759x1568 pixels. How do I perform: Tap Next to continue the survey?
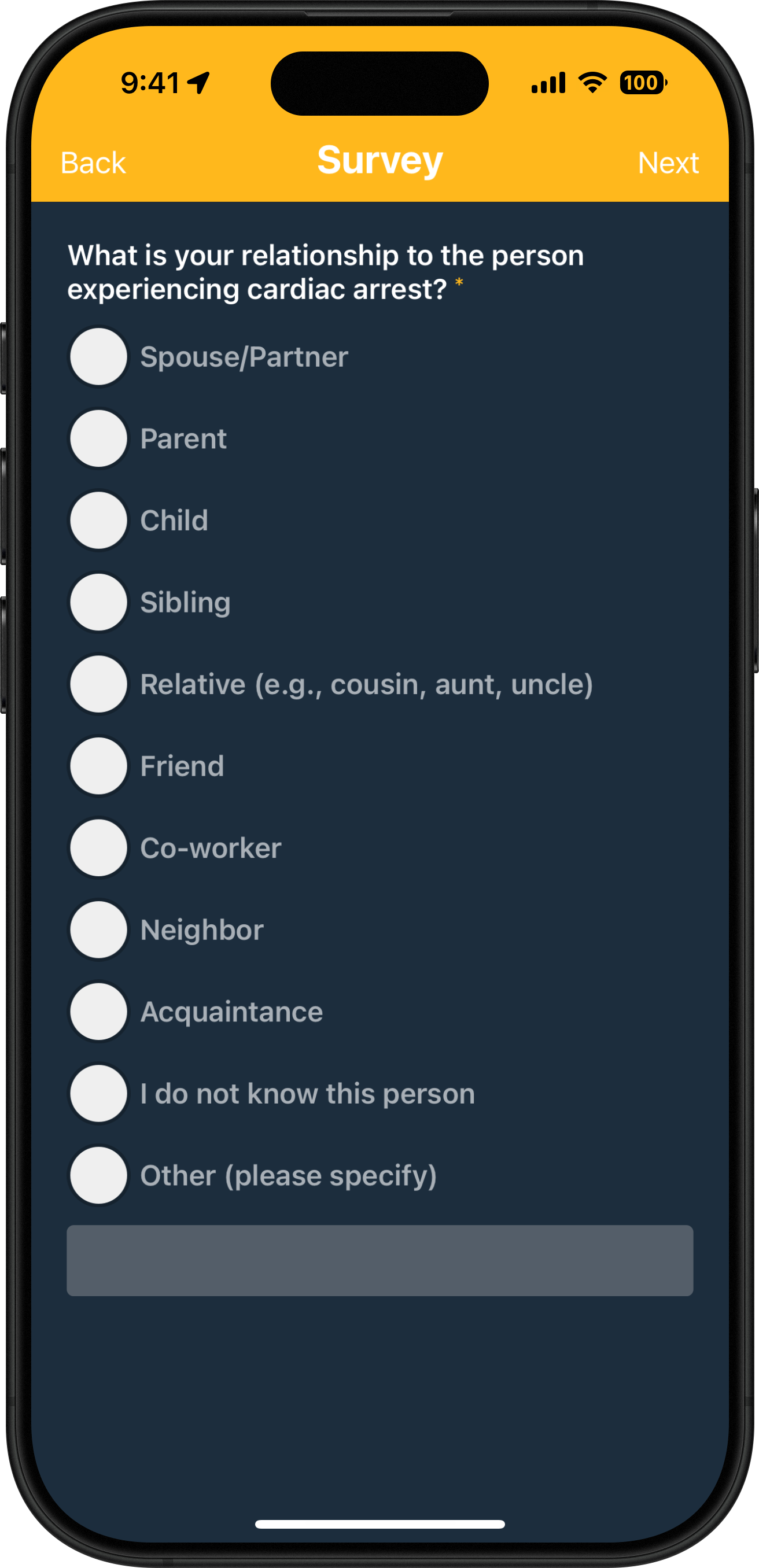[668, 163]
